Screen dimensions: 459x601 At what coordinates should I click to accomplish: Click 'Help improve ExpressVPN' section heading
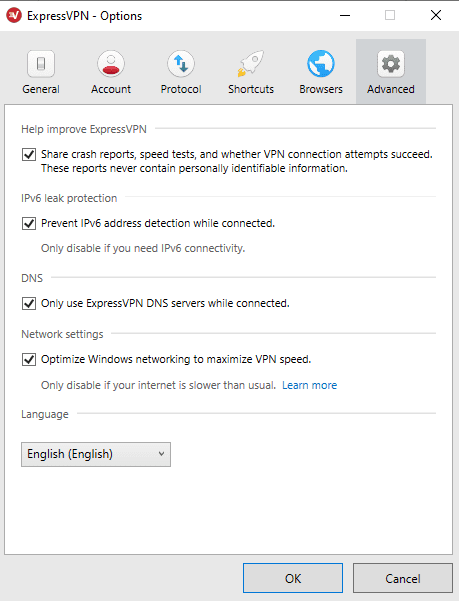[84, 129]
